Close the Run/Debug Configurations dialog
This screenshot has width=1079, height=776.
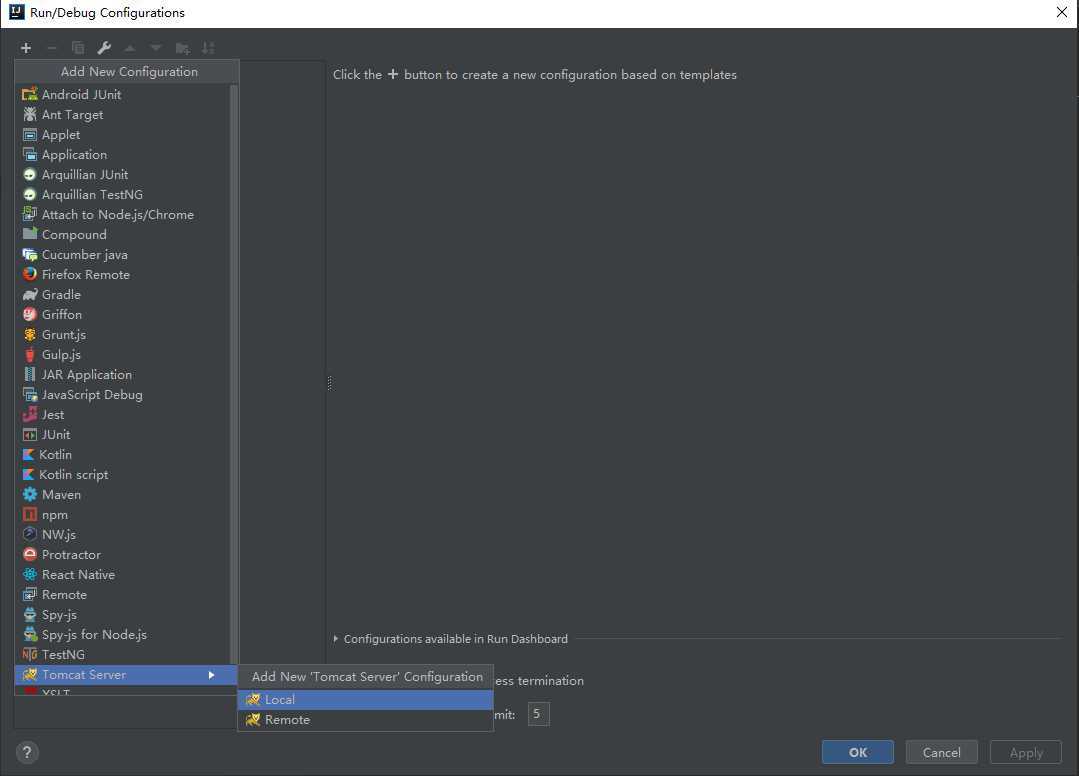coord(1062,12)
